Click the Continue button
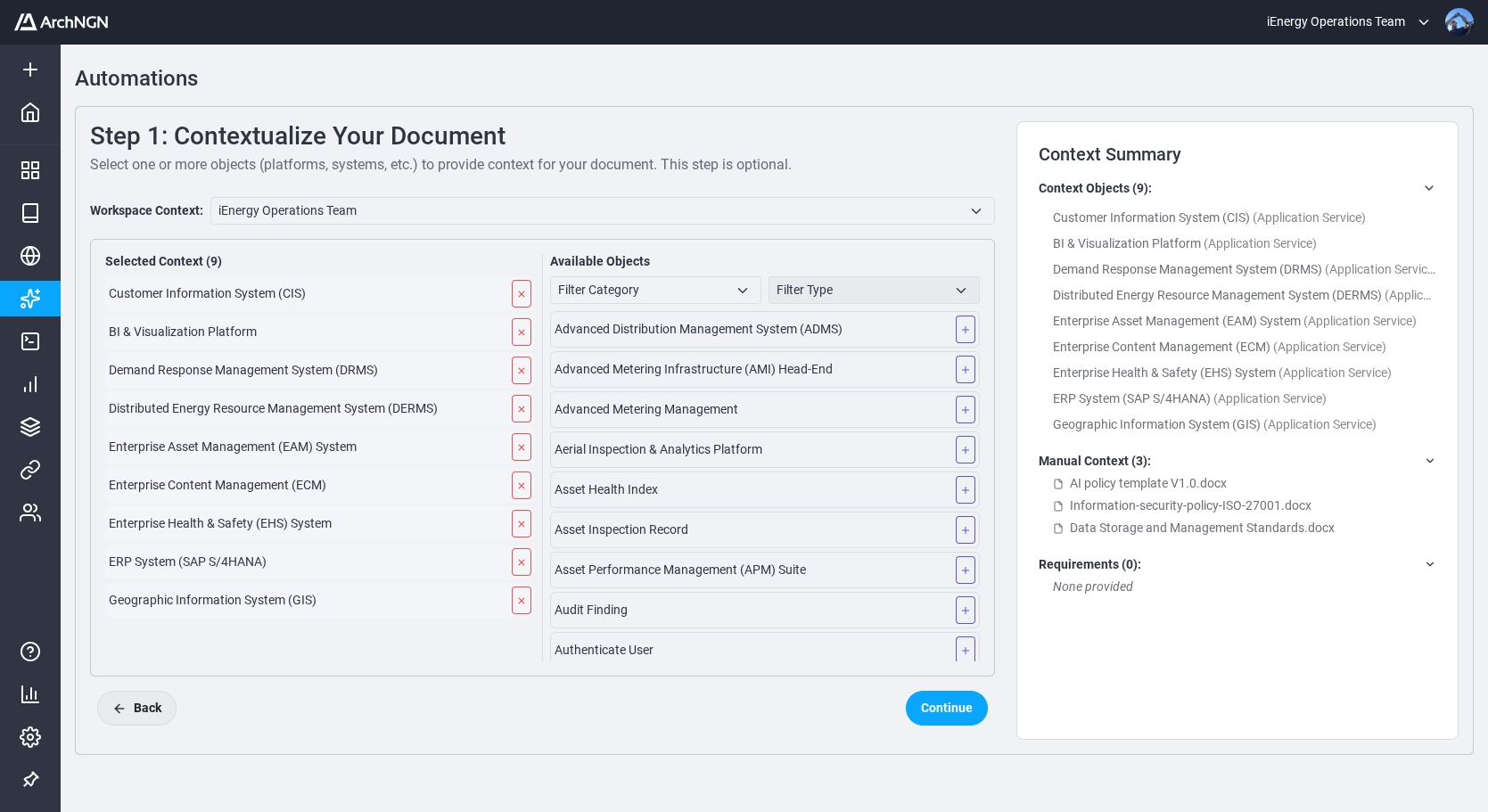 click(x=947, y=708)
